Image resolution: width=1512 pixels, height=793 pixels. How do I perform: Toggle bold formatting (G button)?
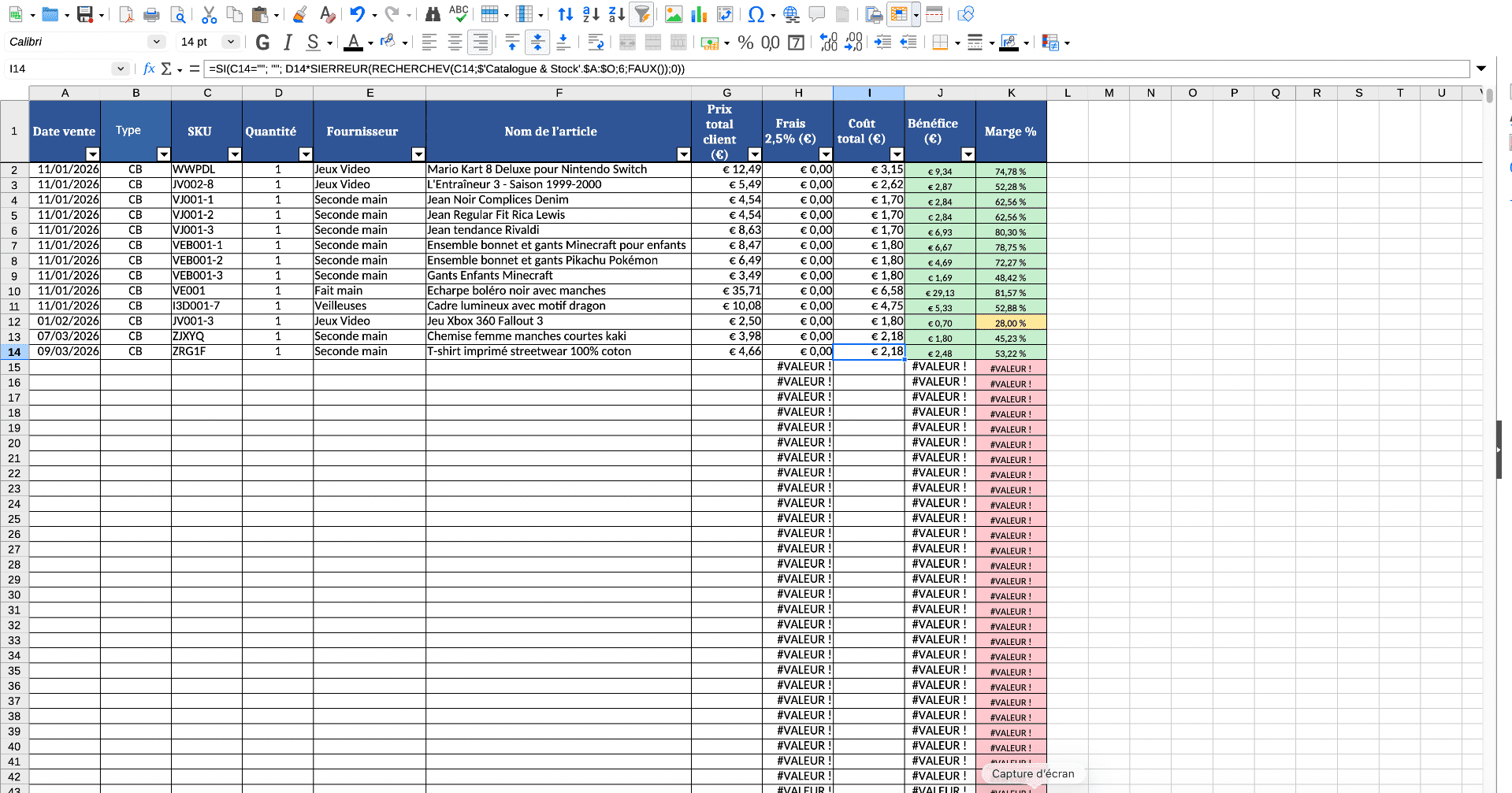263,43
